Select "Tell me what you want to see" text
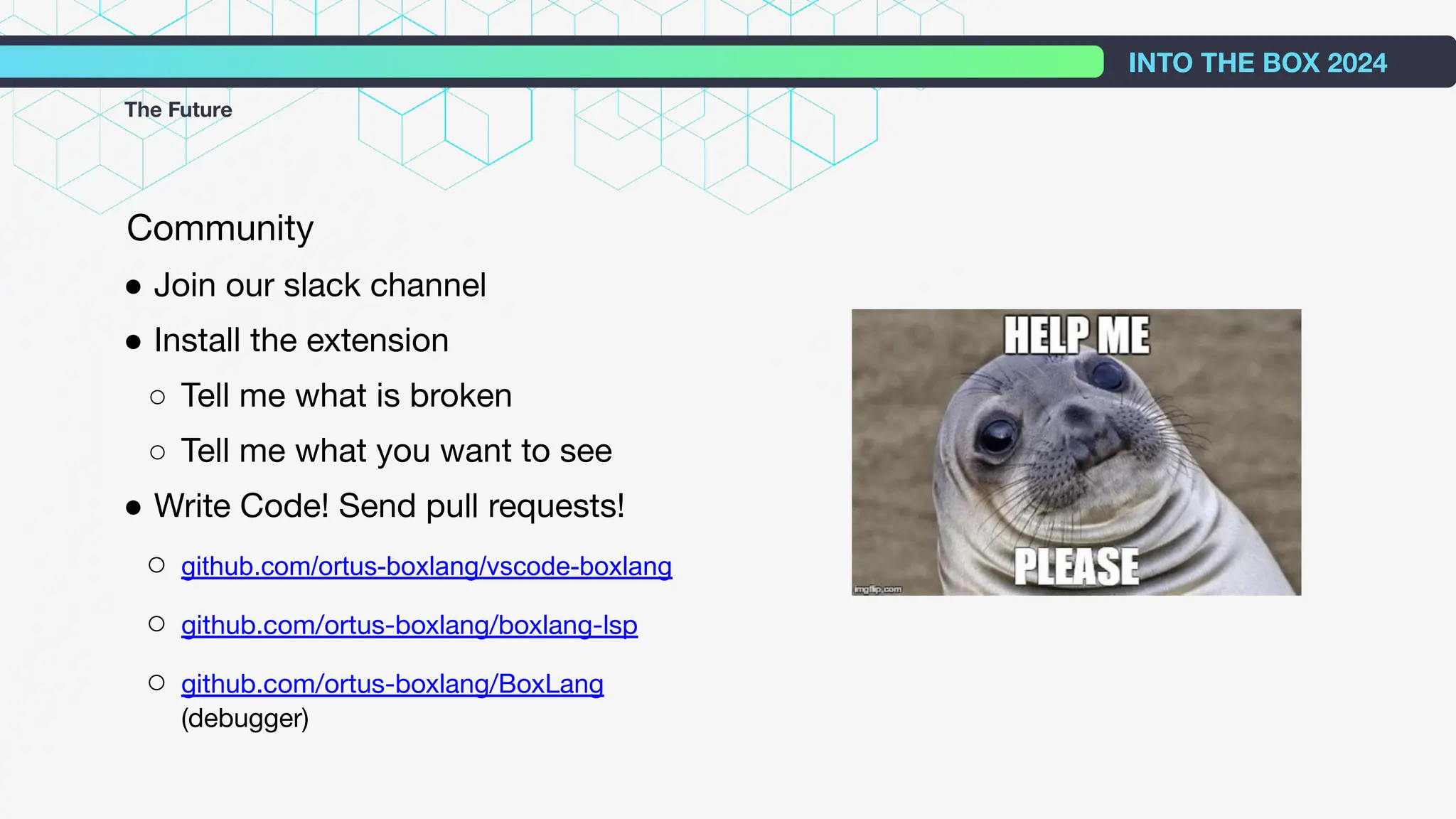The image size is (1456, 819). tap(396, 451)
